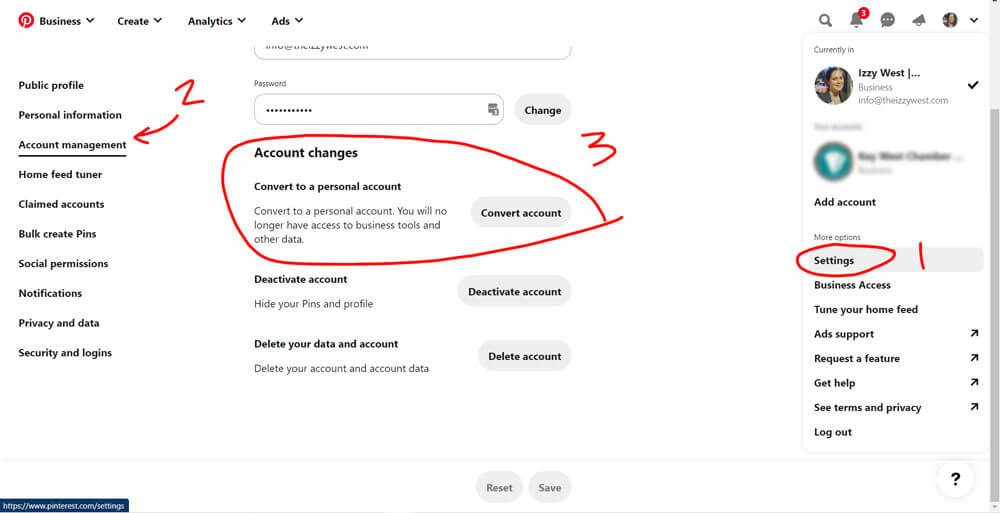Image resolution: width=1000 pixels, height=513 pixels.
Task: Click the Reset button
Action: coord(499,487)
